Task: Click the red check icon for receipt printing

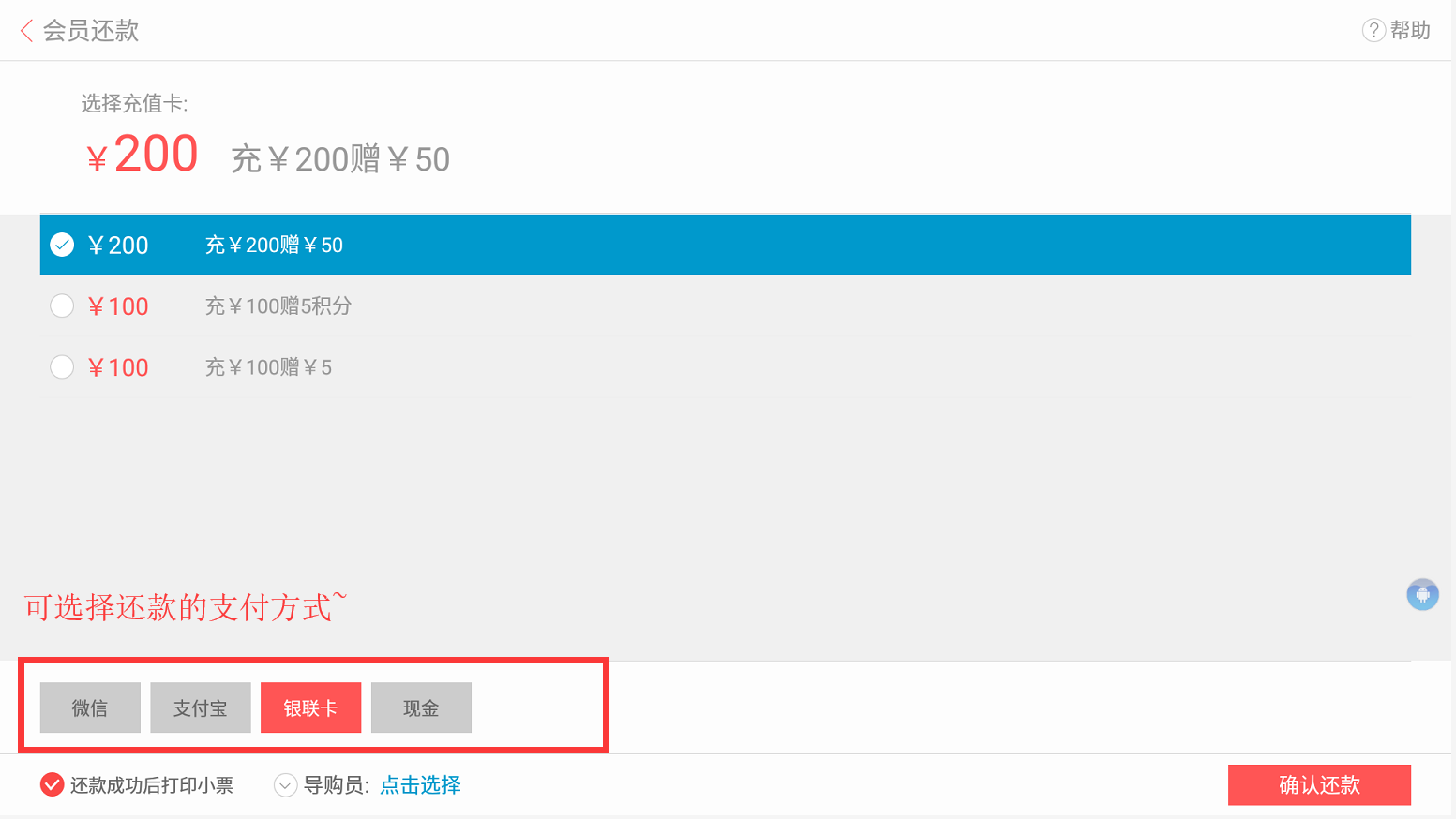Action: [52, 784]
